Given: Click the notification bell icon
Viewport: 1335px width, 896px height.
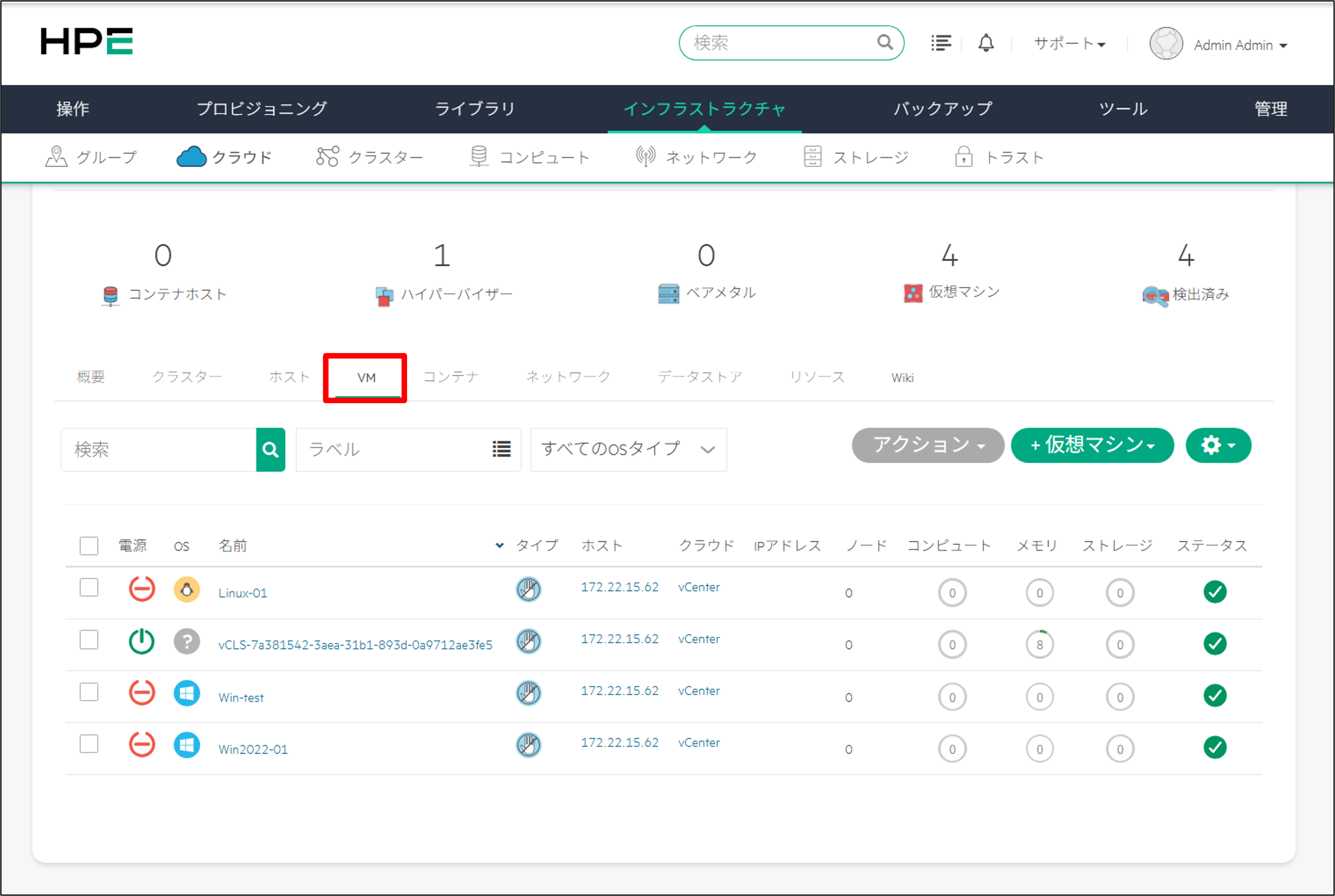Looking at the screenshot, I should 986,43.
